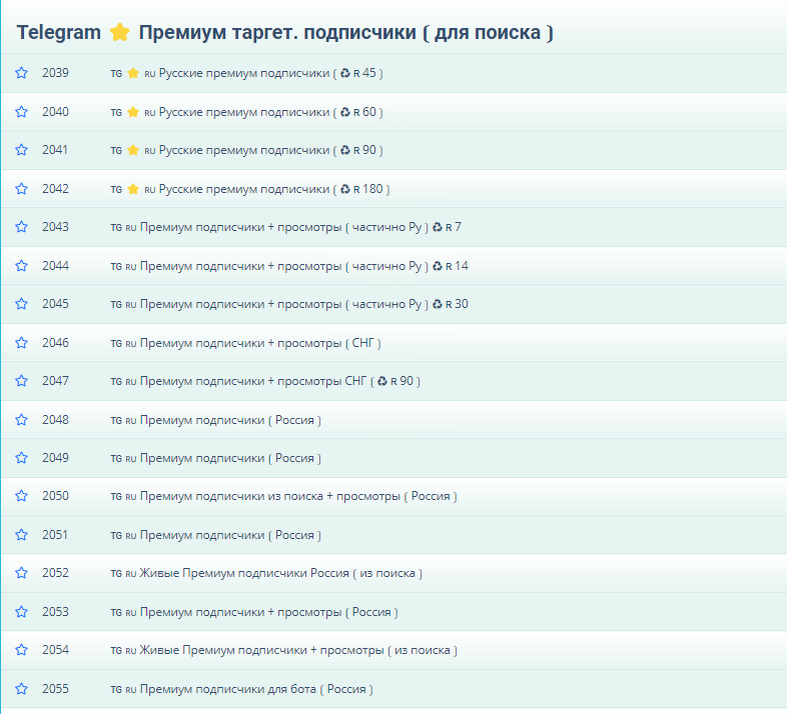The width and height of the screenshot is (787, 714).
Task: Mark 2050 as favorite with star
Action: tap(22, 496)
